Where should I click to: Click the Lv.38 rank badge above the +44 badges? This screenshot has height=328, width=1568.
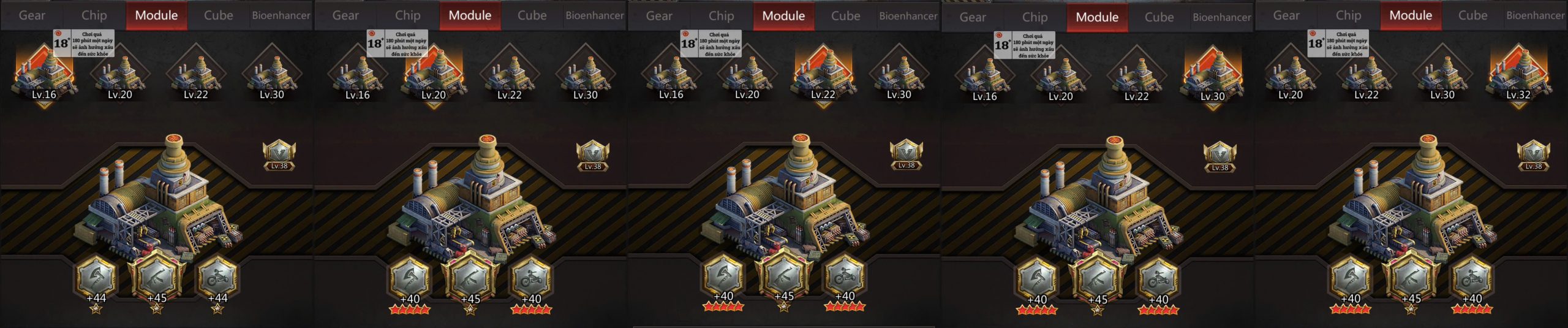[279, 156]
